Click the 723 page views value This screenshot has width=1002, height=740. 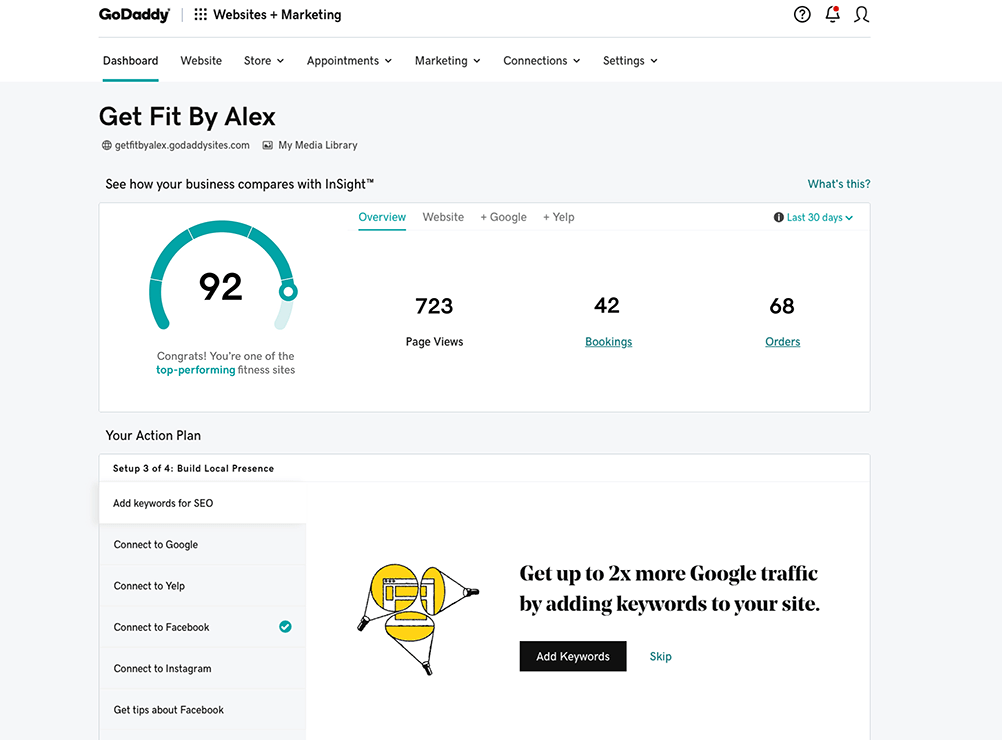click(434, 306)
